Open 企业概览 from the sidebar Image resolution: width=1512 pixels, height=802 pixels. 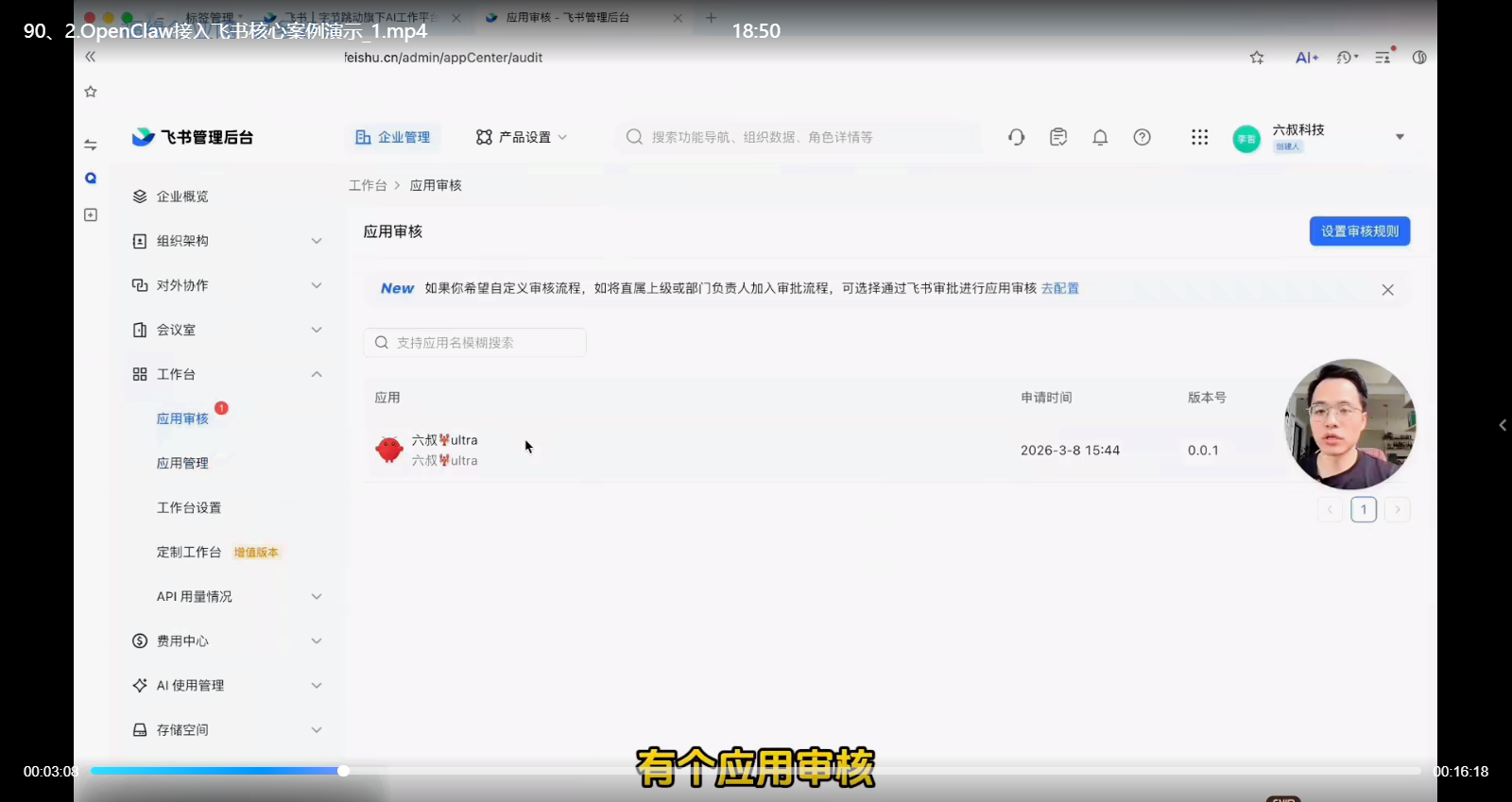click(x=182, y=196)
